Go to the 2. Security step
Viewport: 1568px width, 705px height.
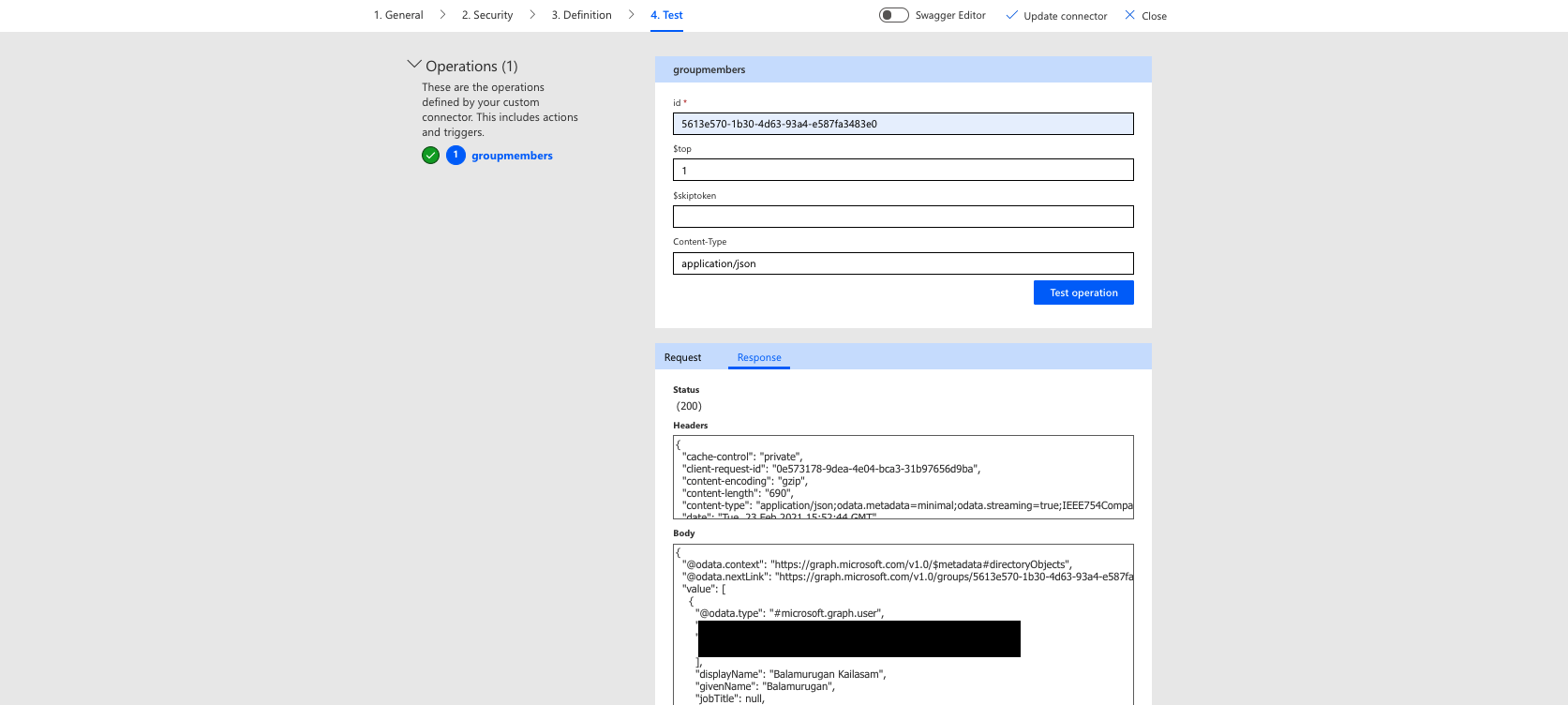487,15
